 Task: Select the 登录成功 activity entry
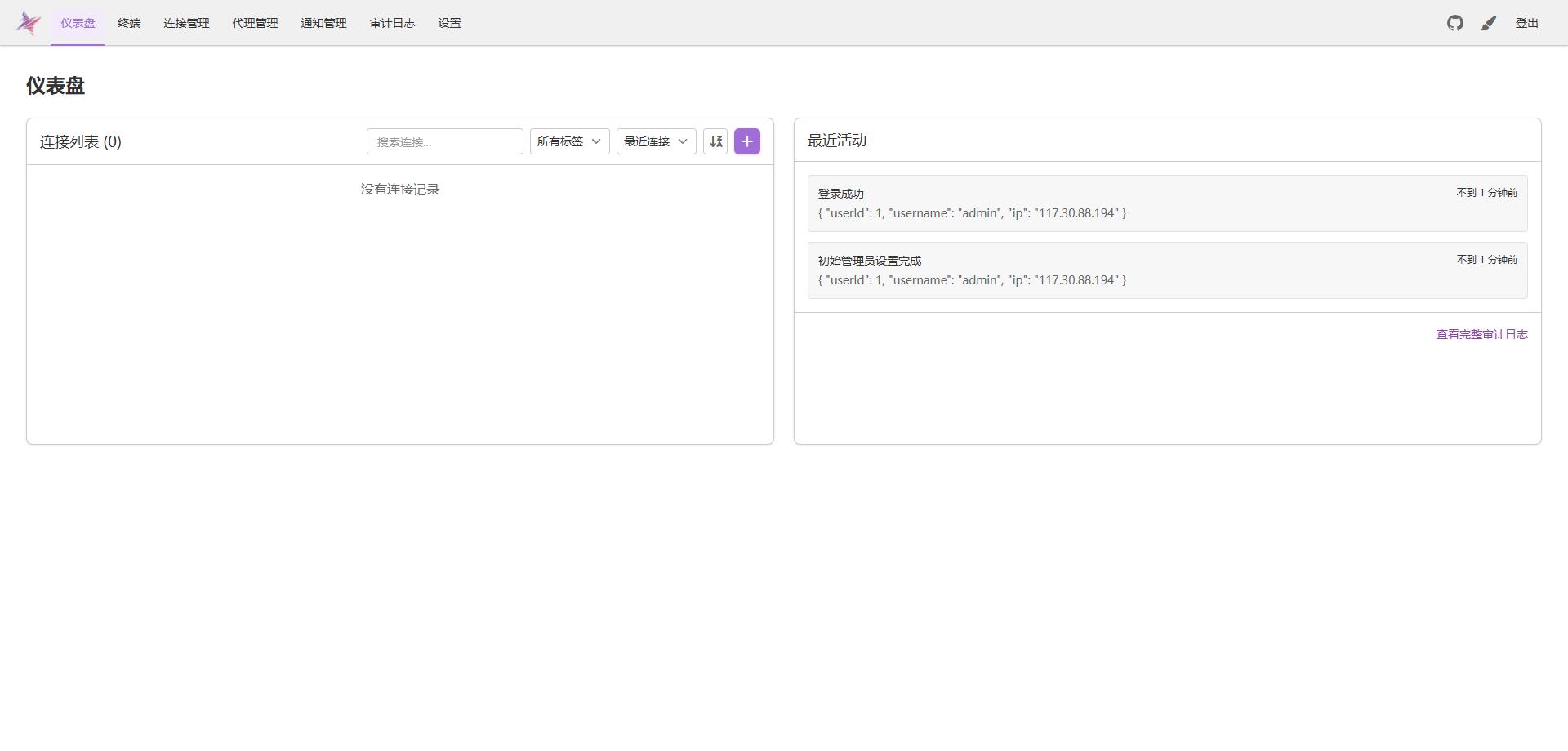tap(1168, 203)
